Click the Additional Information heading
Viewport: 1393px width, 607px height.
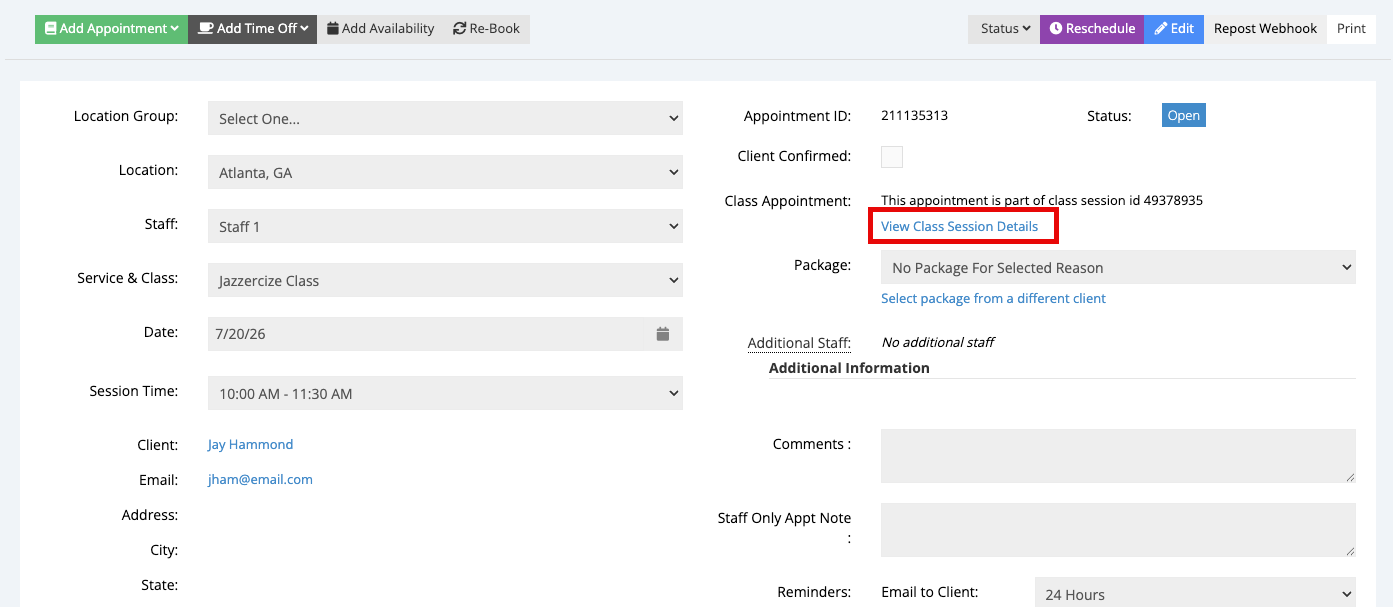point(849,368)
